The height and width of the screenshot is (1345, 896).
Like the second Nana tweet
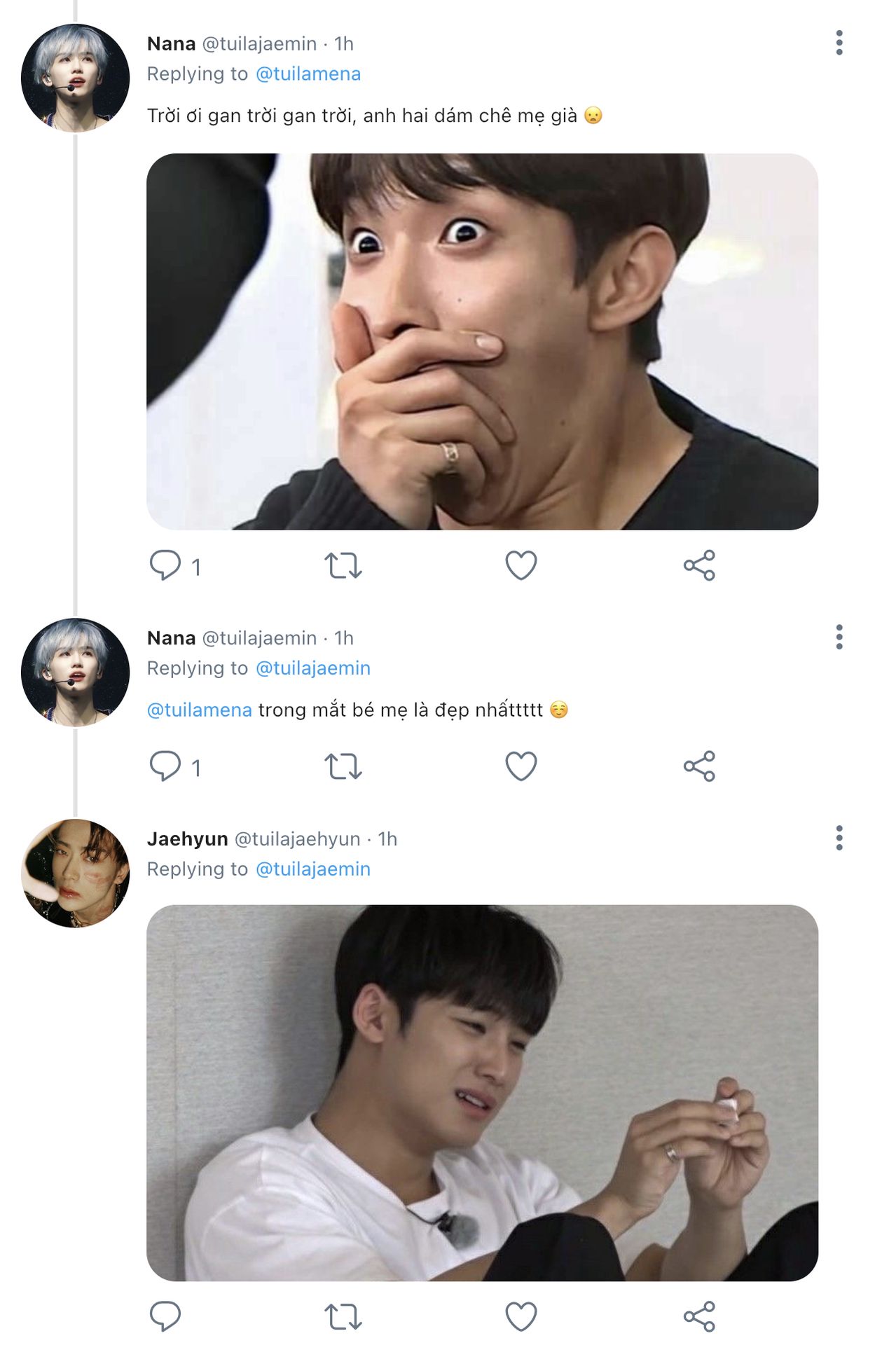521,766
